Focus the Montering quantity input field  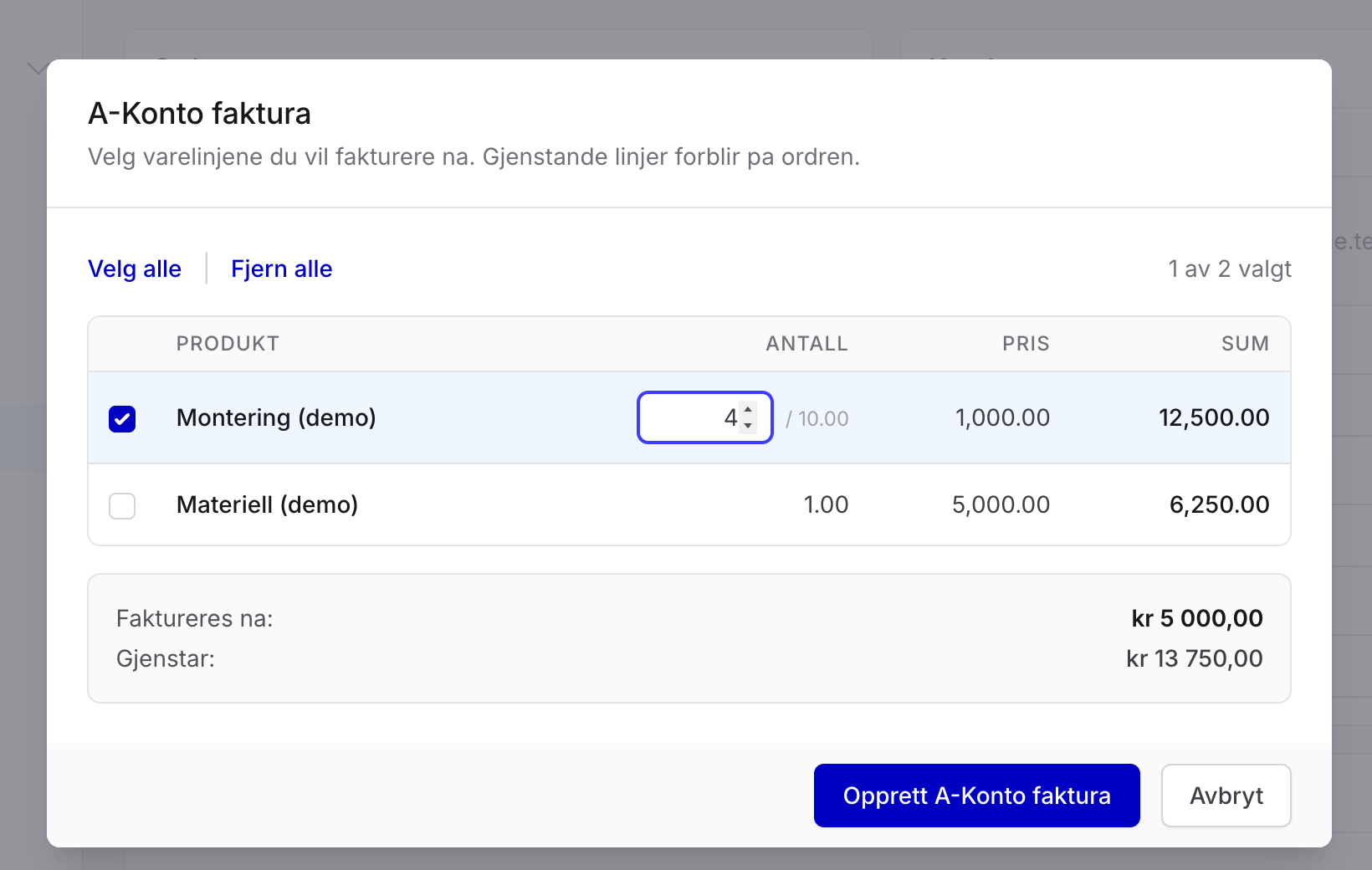pyautogui.click(x=704, y=417)
